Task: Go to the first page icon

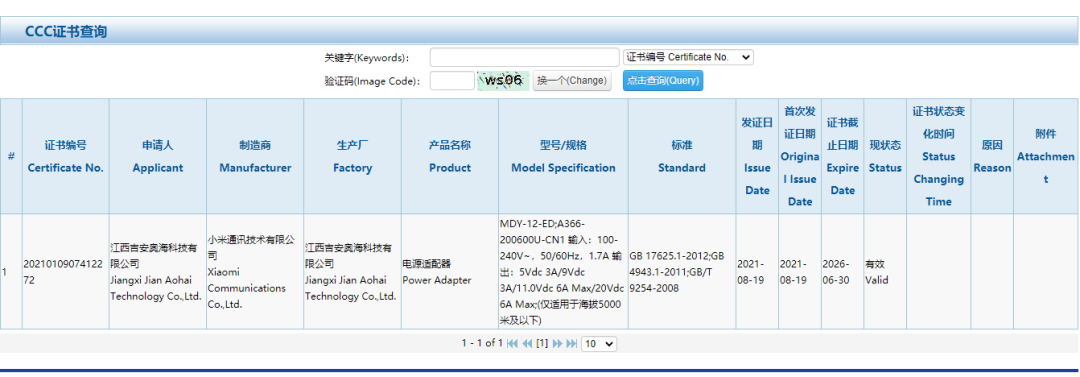Action: click(x=512, y=343)
